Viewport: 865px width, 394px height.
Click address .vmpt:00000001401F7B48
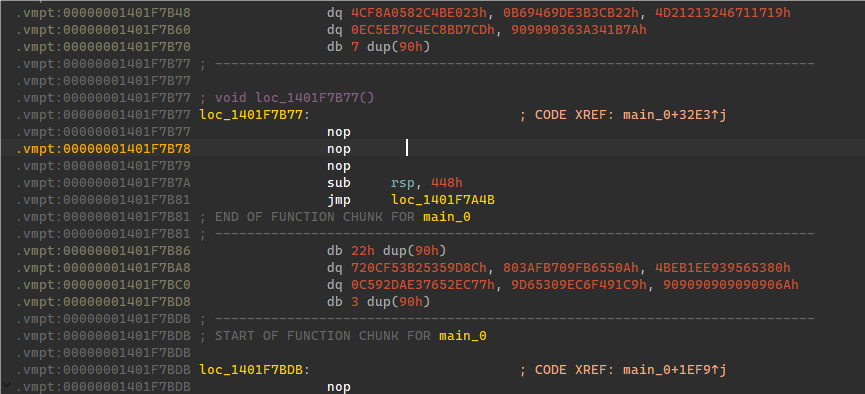tap(103, 13)
